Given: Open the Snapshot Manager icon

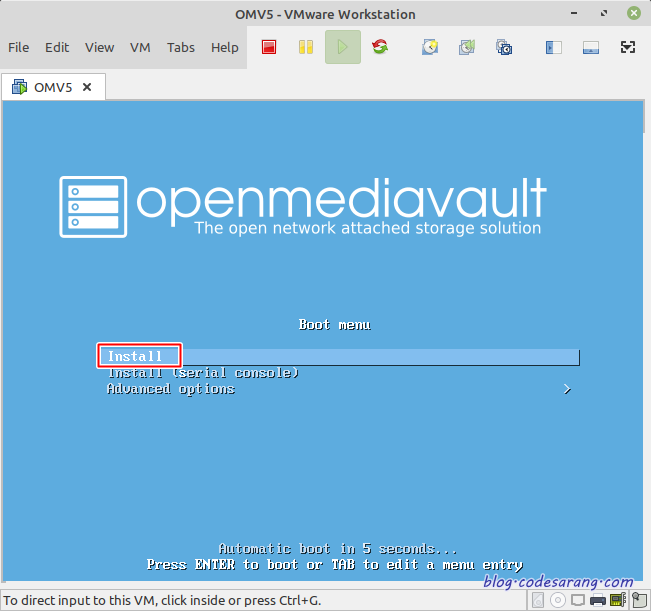Looking at the screenshot, I should tap(504, 47).
